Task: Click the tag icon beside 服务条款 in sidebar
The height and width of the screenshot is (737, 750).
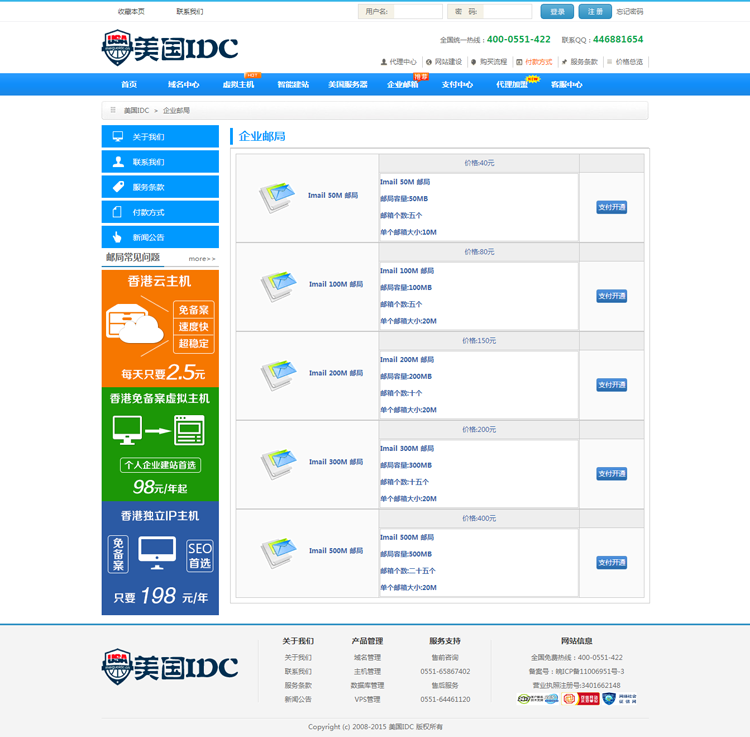Action: [x=118, y=187]
